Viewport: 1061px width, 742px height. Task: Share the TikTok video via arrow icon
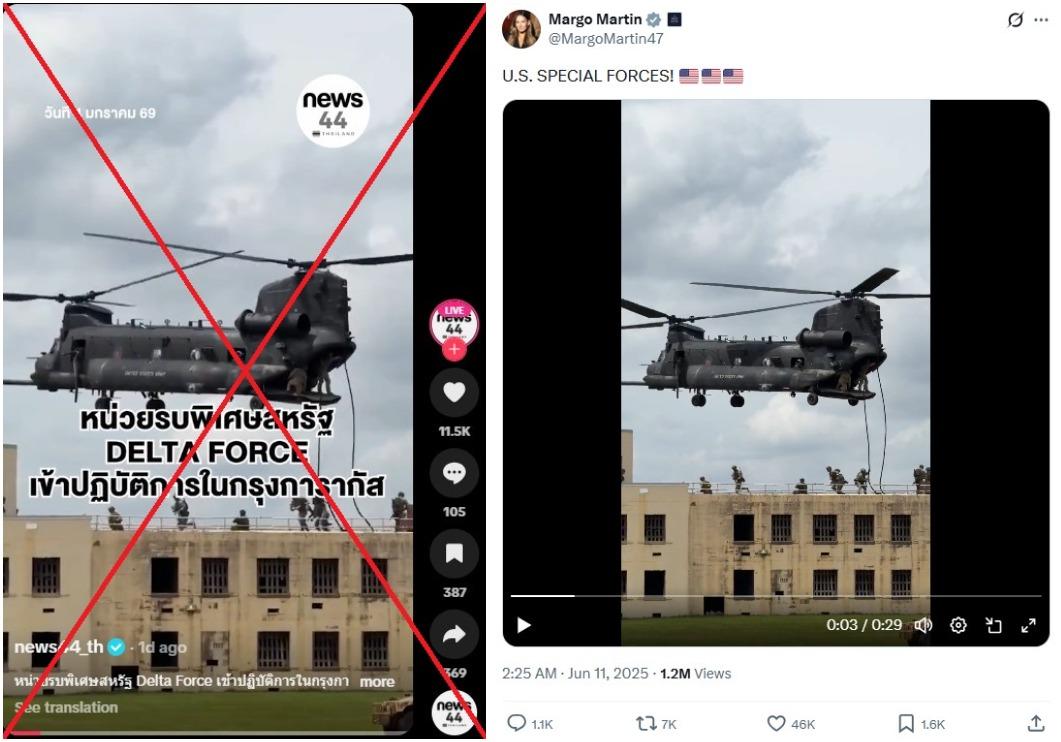(x=454, y=634)
